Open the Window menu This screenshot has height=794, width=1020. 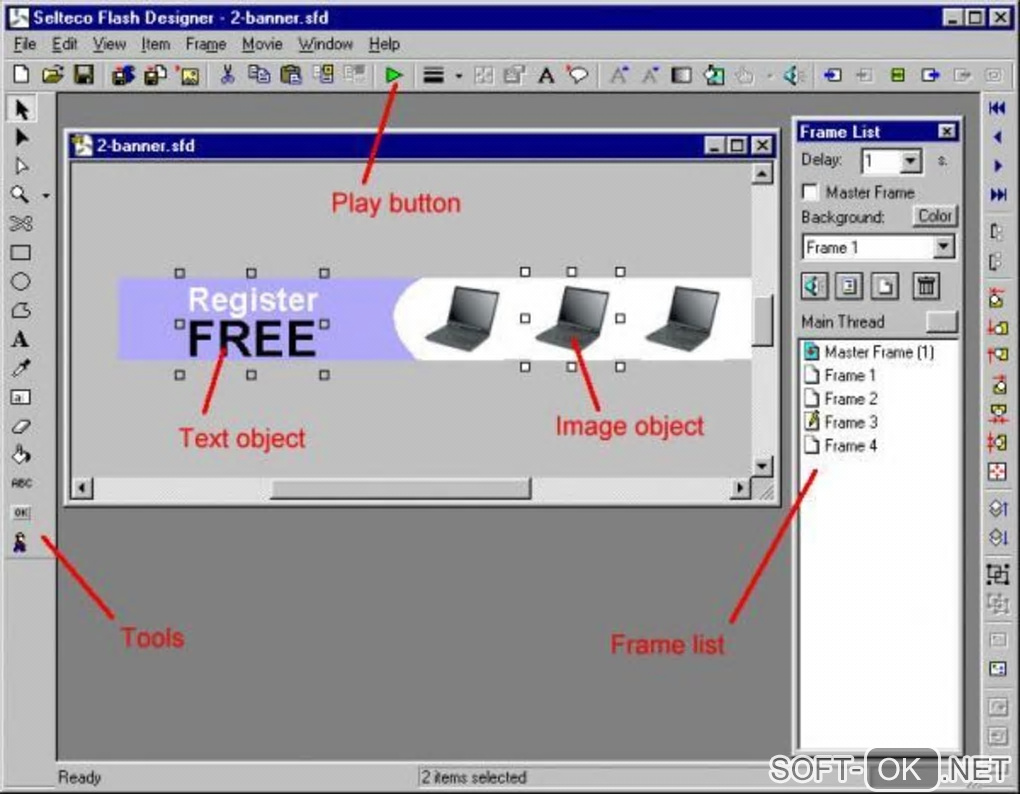click(325, 44)
